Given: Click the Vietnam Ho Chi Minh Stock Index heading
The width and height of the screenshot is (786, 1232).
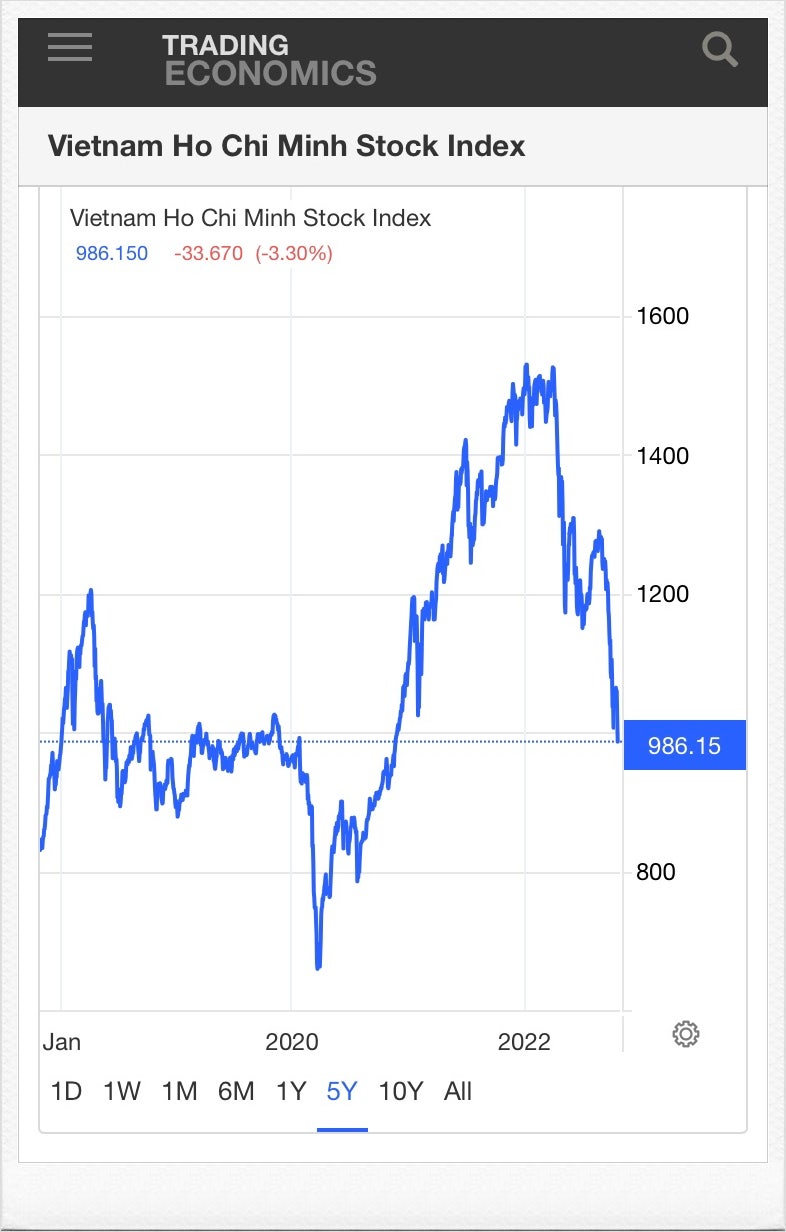Looking at the screenshot, I should (286, 146).
